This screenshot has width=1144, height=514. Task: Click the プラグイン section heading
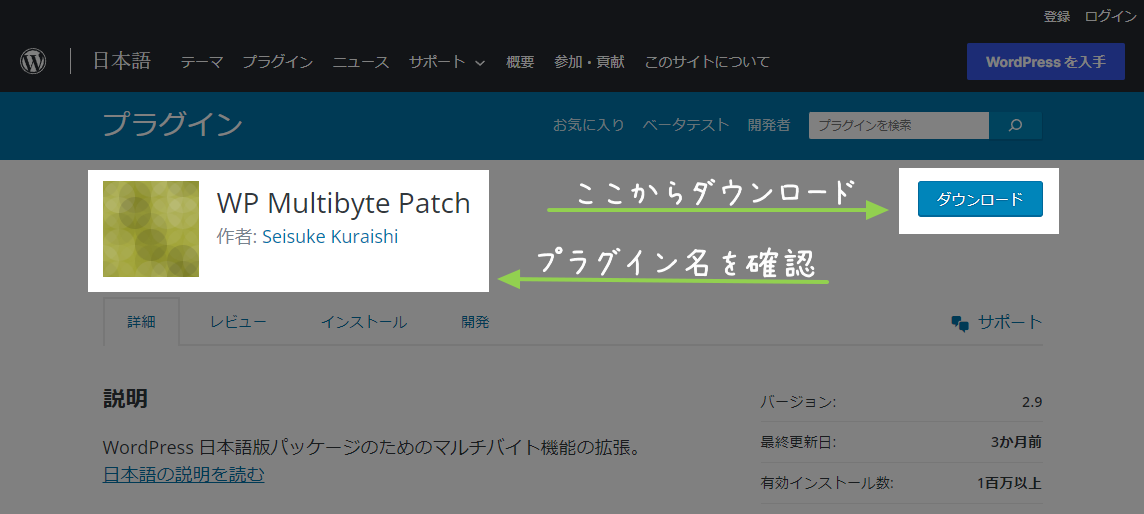(172, 125)
